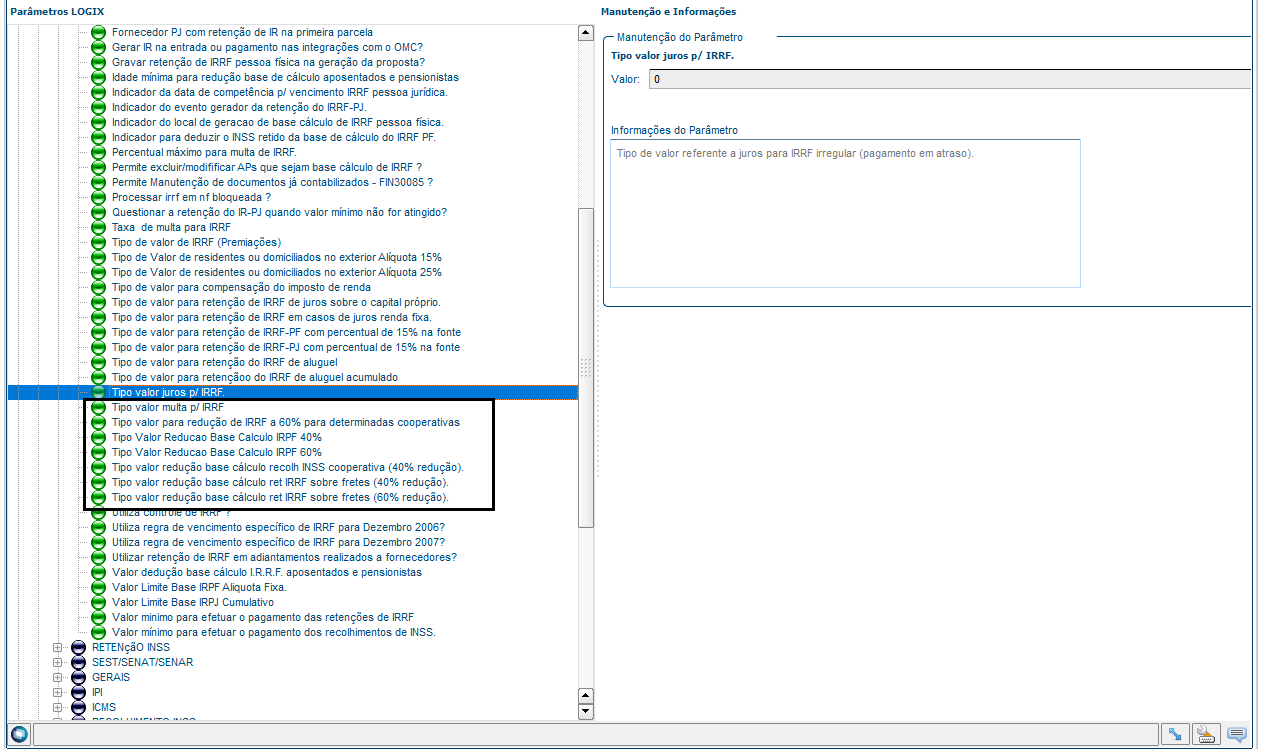
Task: Click green icon beside 'Tipo Valor Reducao Base Calculo IRPF 40%'
Action: click(98, 437)
